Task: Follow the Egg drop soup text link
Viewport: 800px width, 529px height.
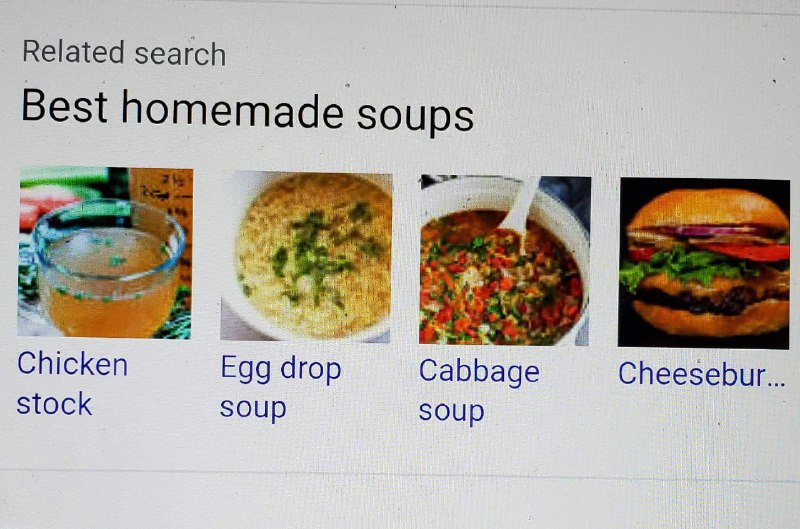Action: point(281,387)
